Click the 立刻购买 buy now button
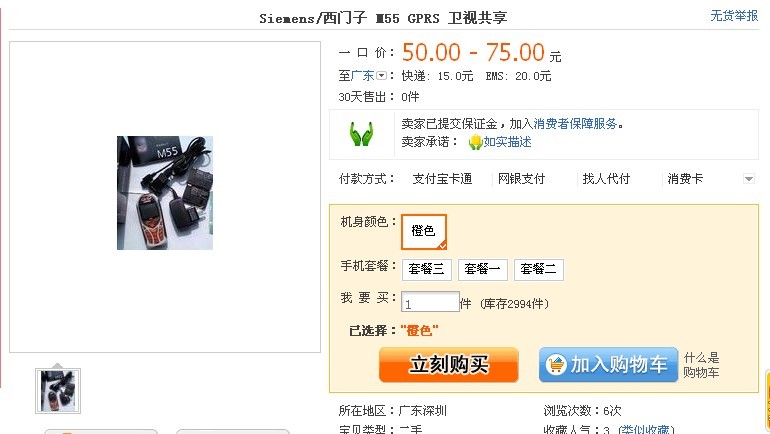The image size is (770, 434). coord(448,365)
